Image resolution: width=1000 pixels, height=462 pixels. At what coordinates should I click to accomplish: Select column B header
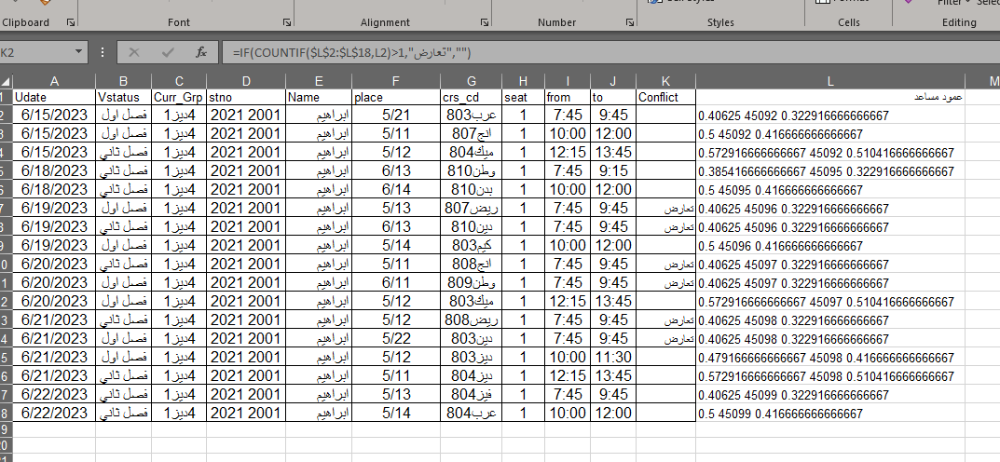[x=124, y=81]
